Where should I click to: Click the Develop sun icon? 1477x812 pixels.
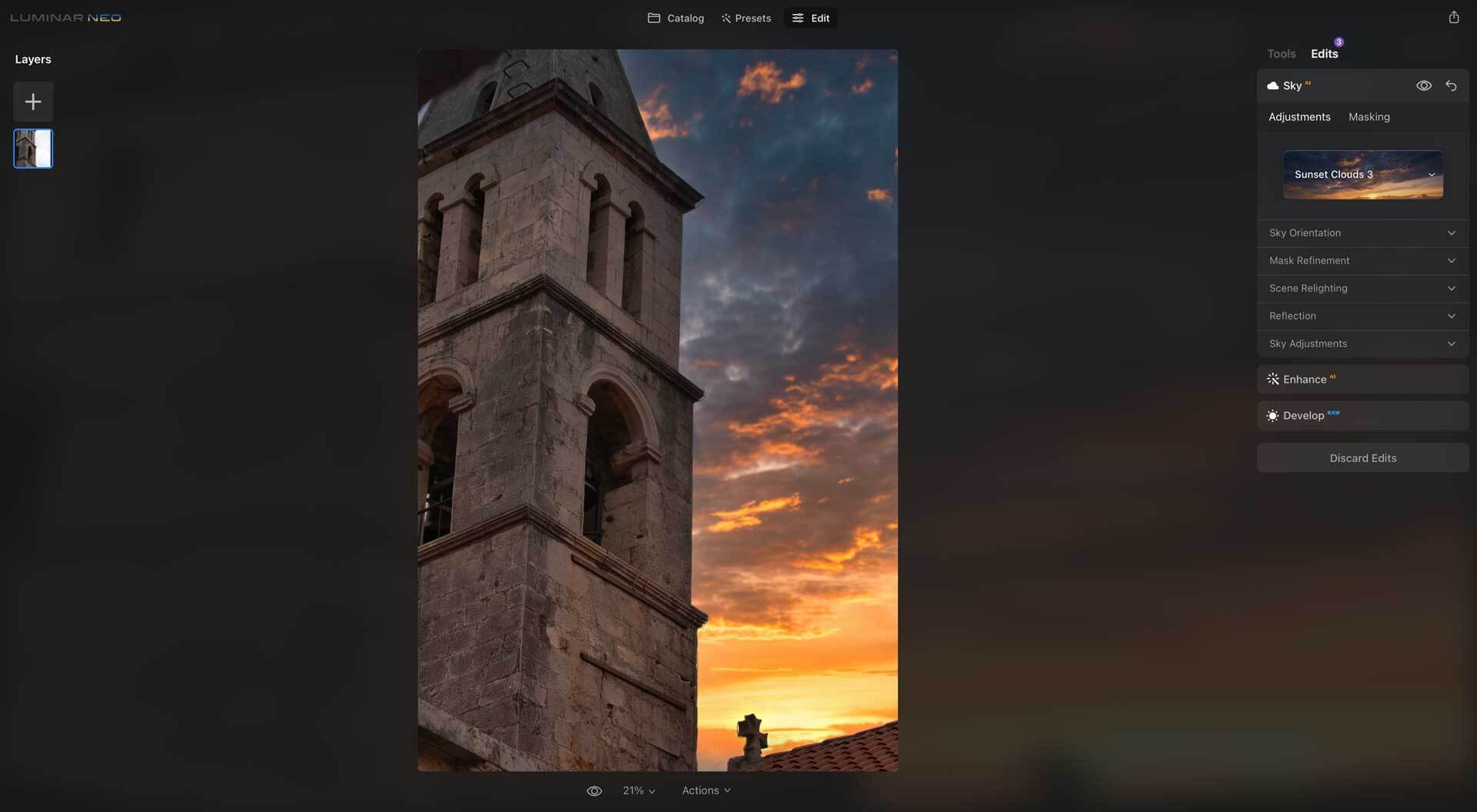[1273, 416]
